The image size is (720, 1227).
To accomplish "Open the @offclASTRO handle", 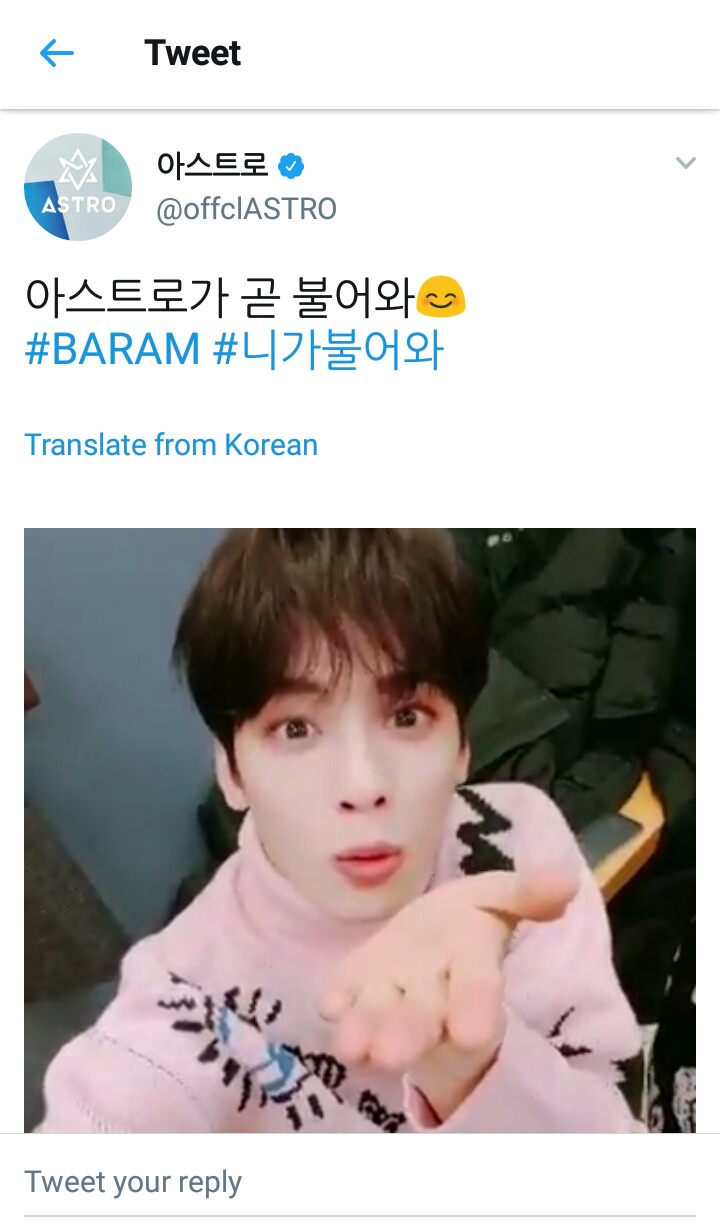I will point(246,209).
